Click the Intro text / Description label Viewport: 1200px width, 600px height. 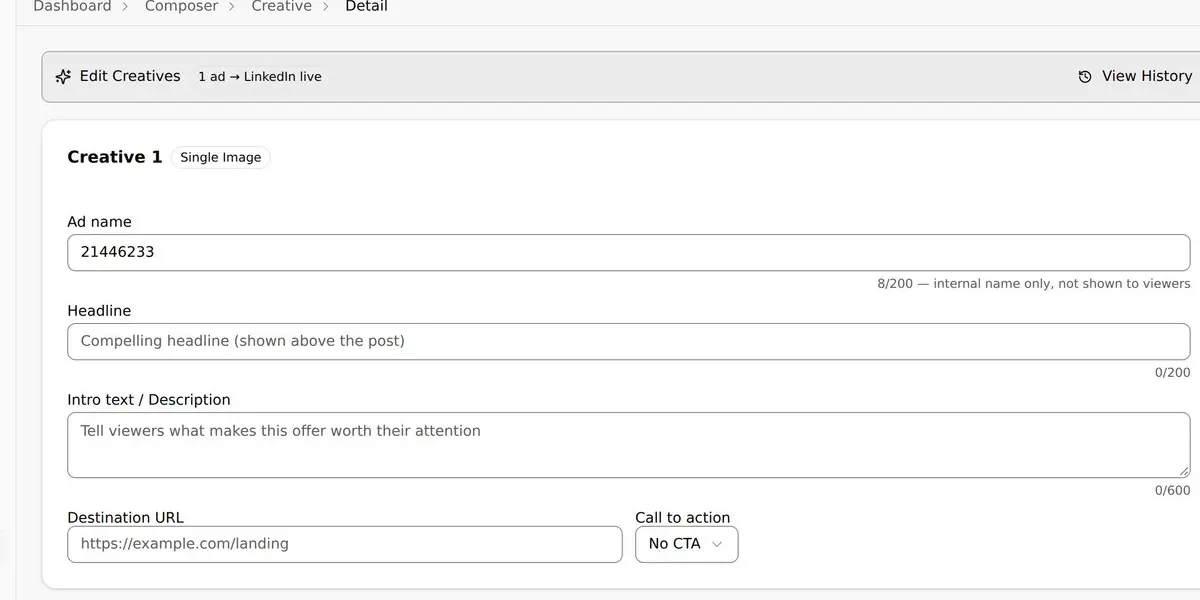point(149,400)
